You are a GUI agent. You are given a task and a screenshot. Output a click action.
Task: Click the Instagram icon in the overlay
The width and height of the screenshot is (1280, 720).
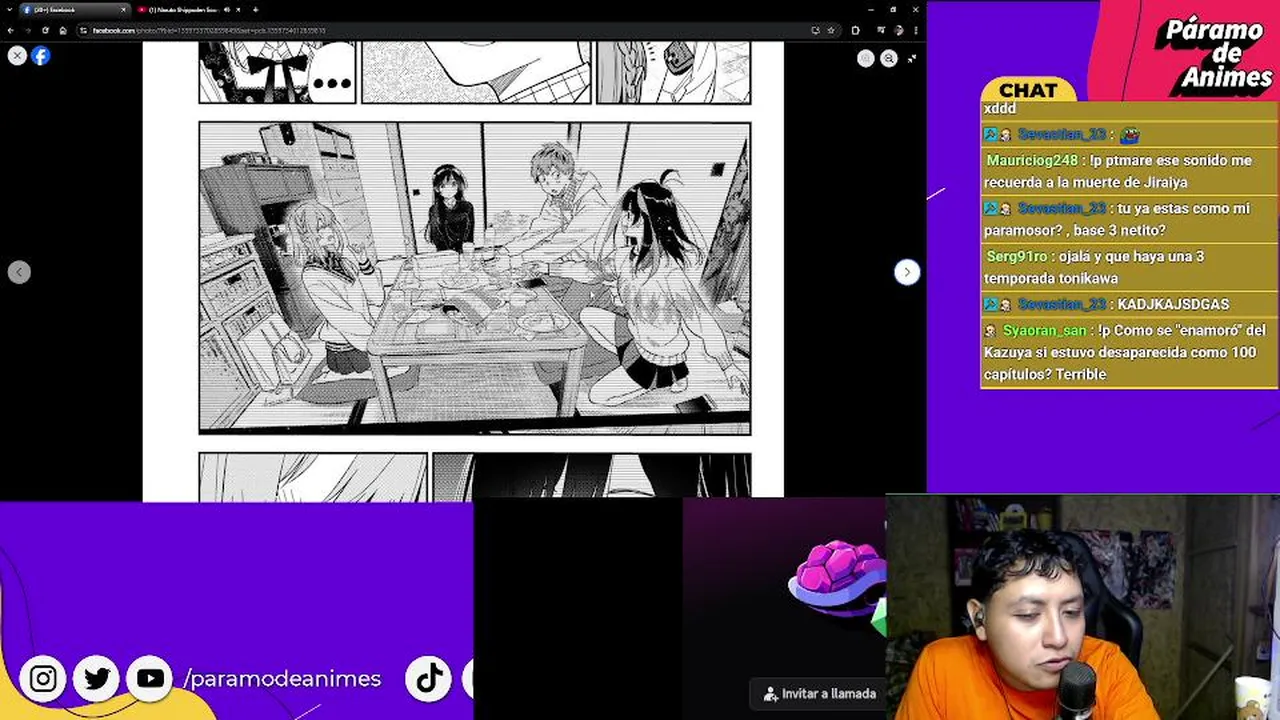click(43, 679)
